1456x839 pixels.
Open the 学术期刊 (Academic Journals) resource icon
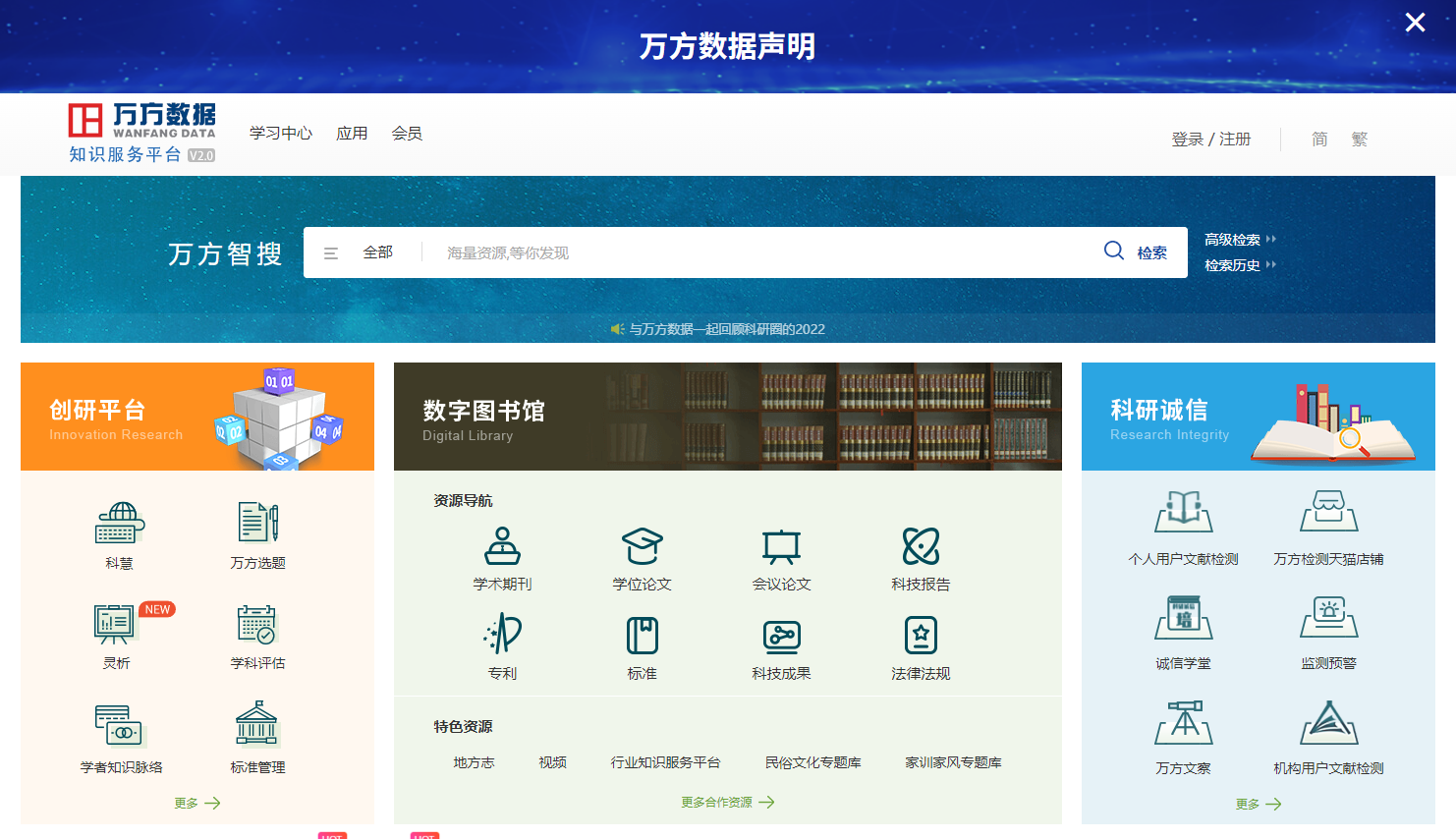(x=500, y=558)
